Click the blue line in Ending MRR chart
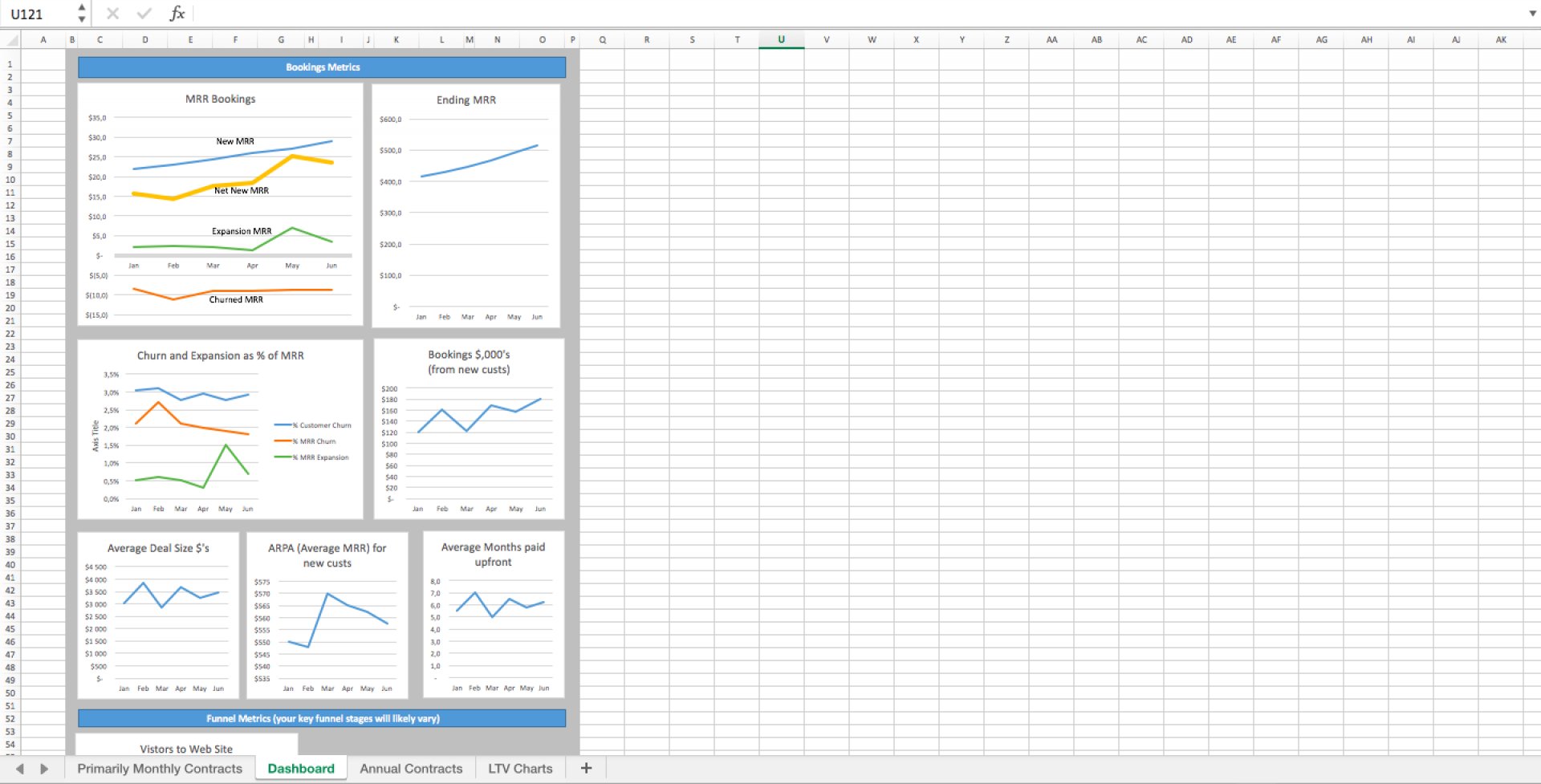The image size is (1541, 784). pos(479,162)
